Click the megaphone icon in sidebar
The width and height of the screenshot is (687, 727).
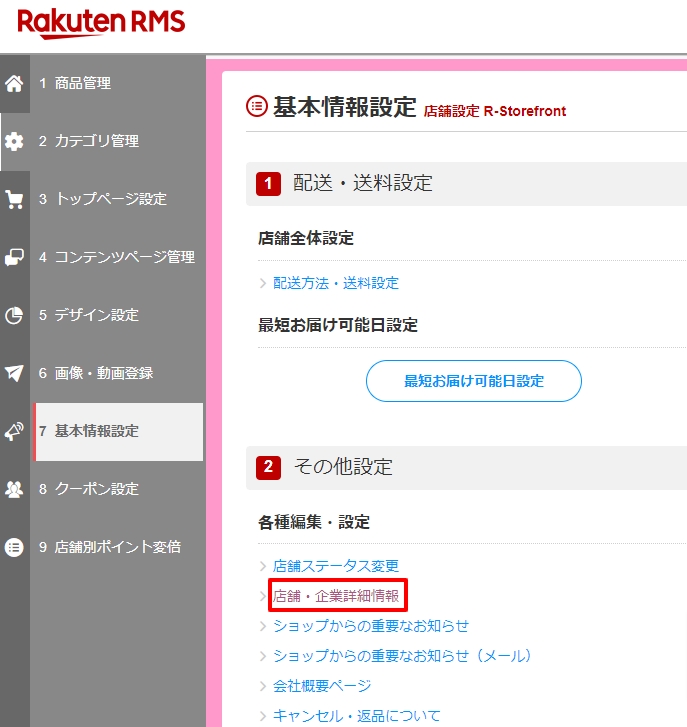coord(14,431)
